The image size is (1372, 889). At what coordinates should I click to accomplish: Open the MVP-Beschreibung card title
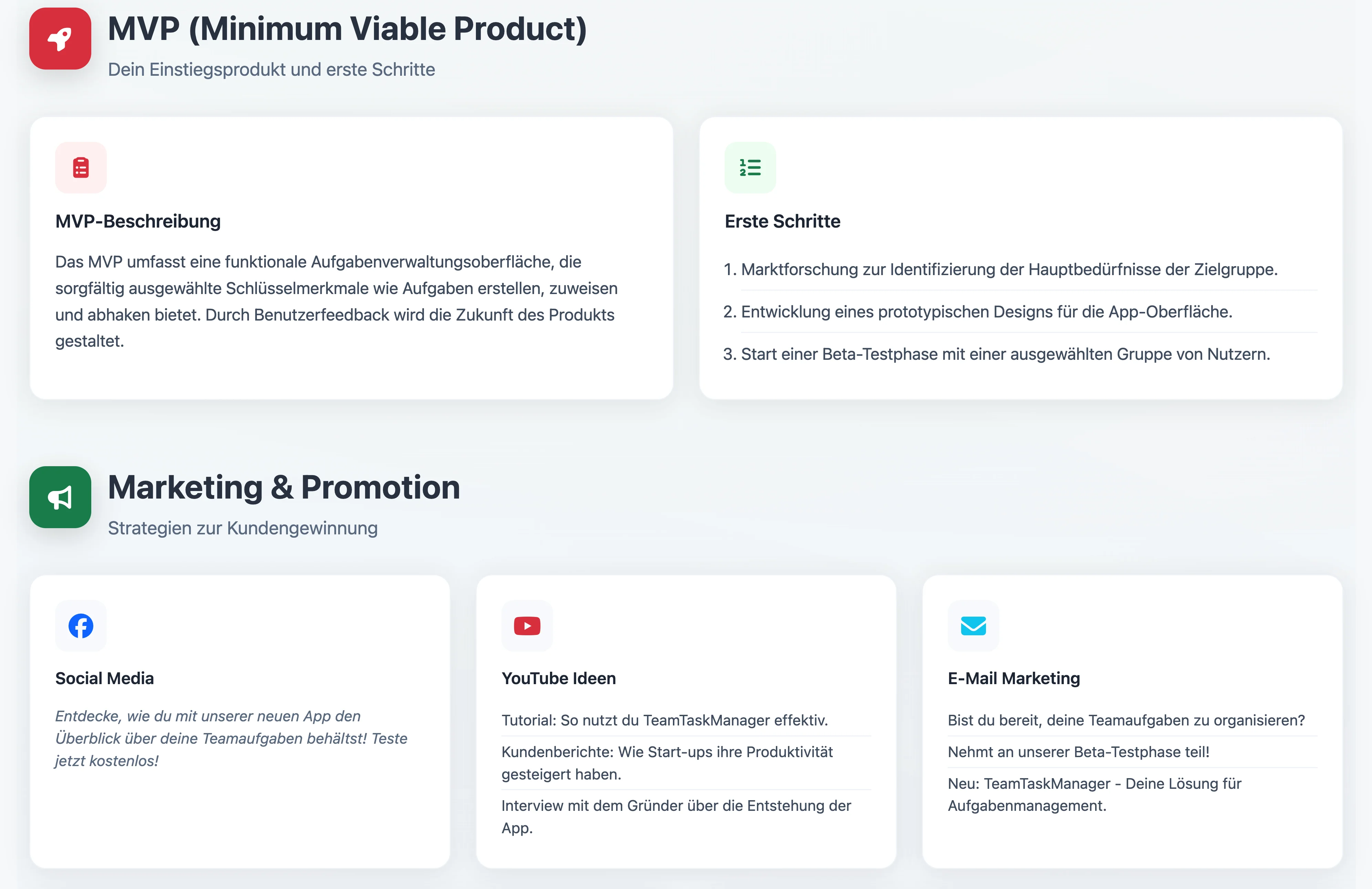[x=138, y=221]
